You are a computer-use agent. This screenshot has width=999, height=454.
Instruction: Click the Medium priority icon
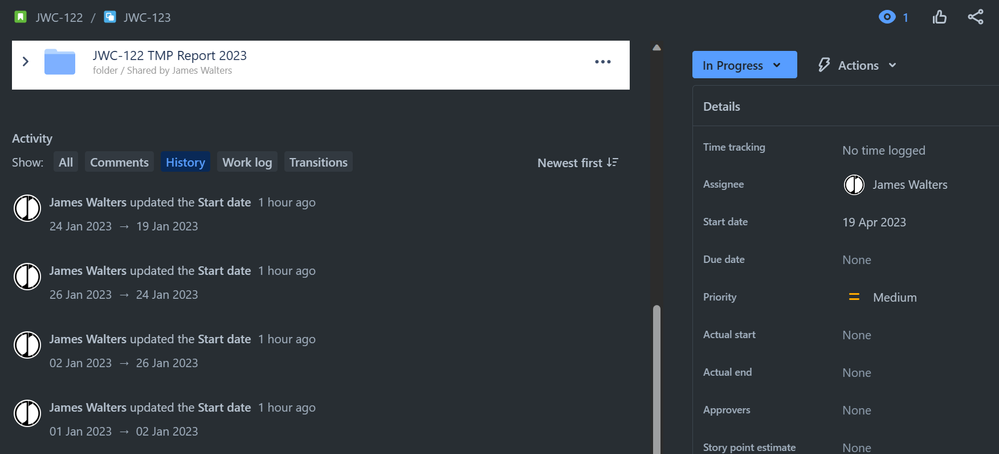pyautogui.click(x=854, y=297)
